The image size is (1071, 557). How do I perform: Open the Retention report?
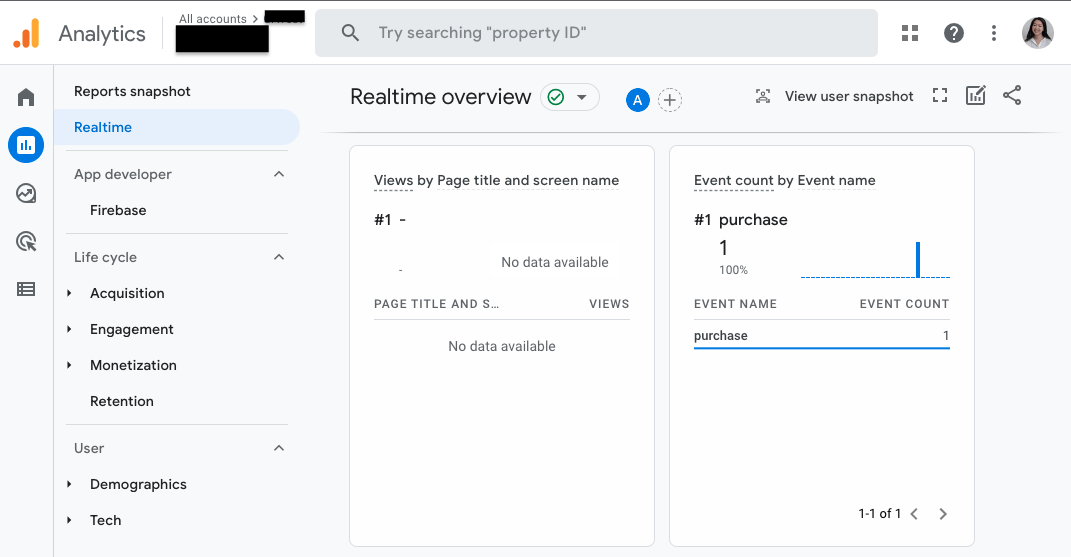coord(122,401)
